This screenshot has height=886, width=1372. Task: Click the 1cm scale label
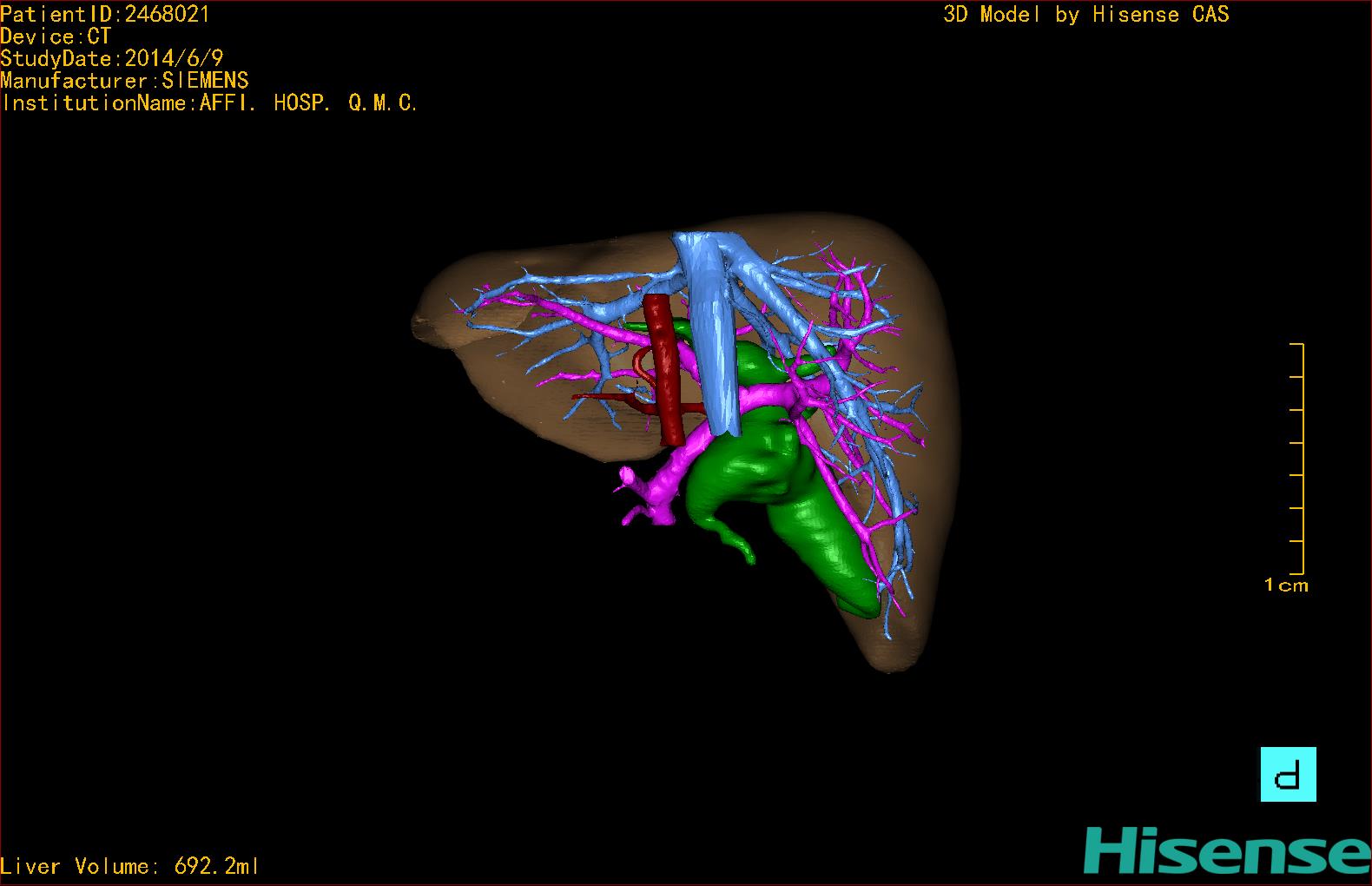1286,585
